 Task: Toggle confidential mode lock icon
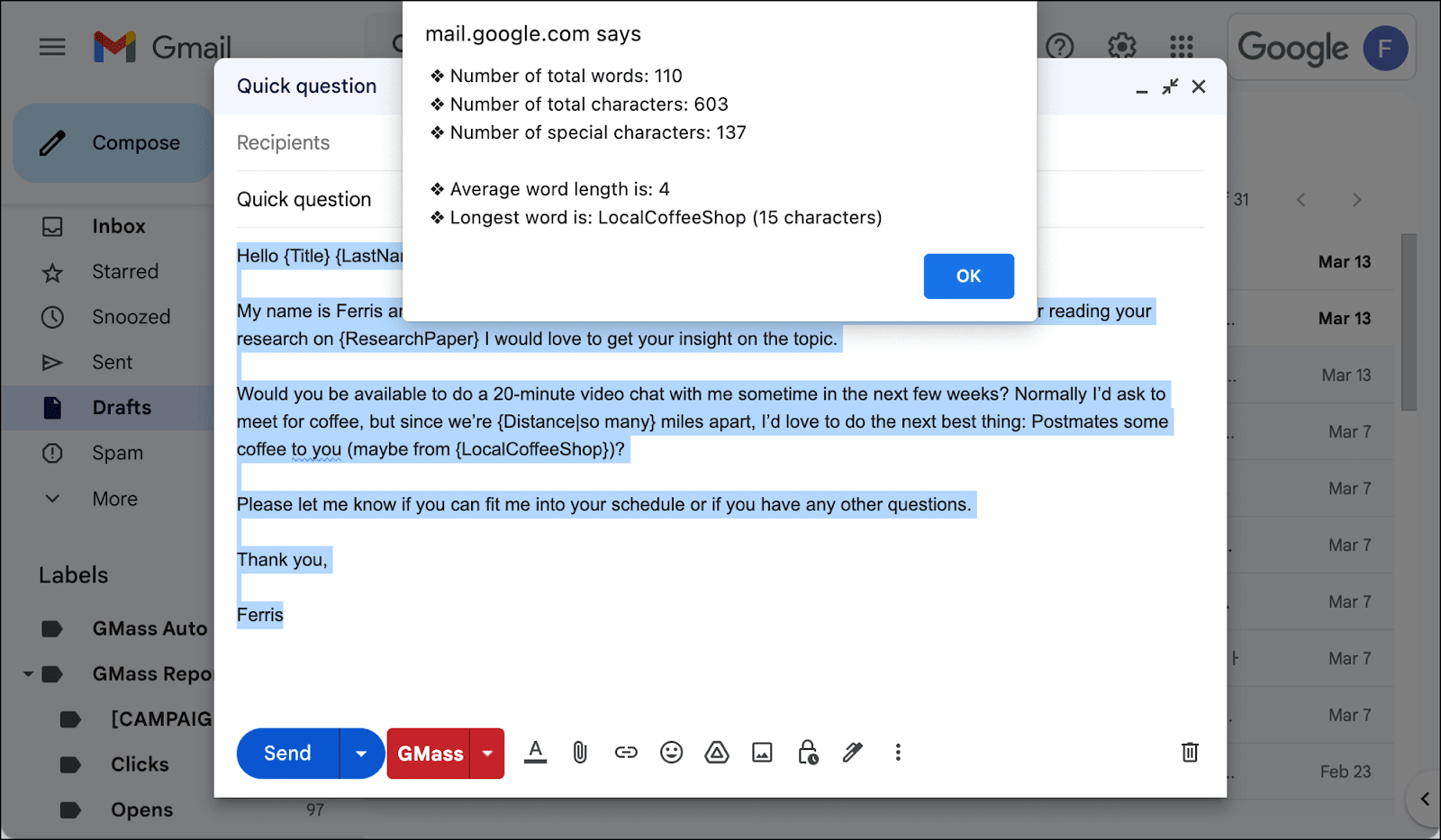click(808, 753)
